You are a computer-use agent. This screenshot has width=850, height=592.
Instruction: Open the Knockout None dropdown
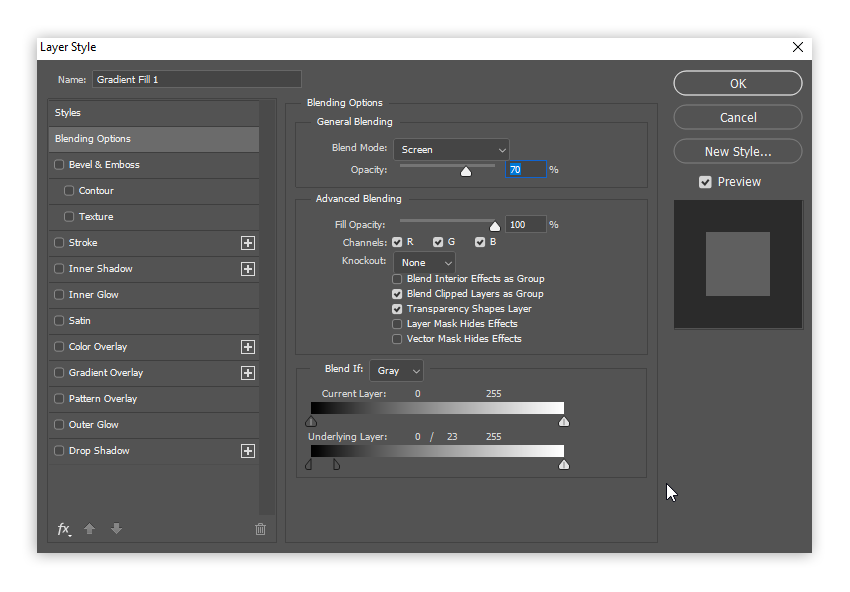tap(424, 263)
